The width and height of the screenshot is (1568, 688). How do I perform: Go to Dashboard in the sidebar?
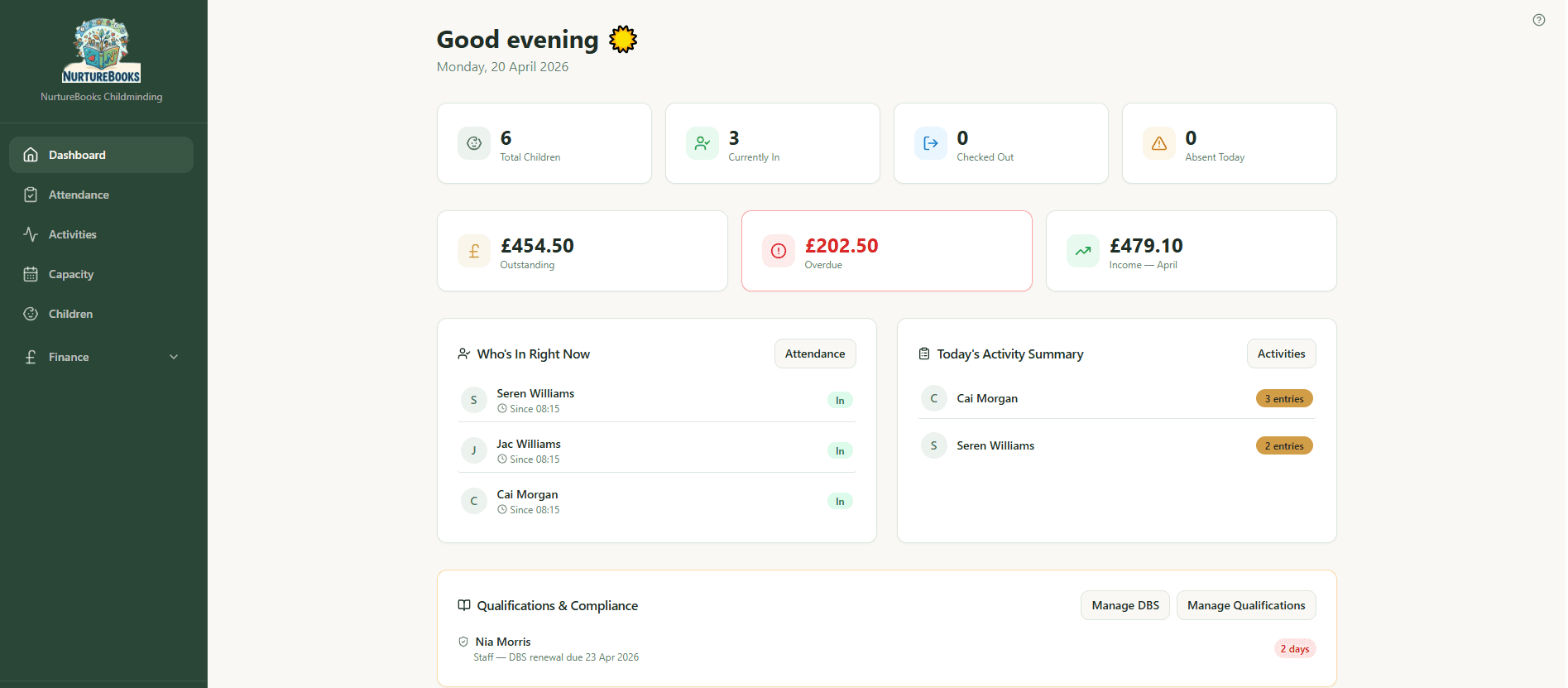[x=101, y=155]
